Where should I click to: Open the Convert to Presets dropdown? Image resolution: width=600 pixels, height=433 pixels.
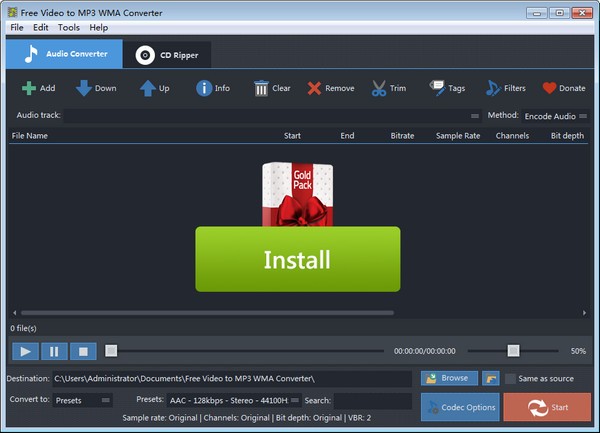[x=83, y=400]
